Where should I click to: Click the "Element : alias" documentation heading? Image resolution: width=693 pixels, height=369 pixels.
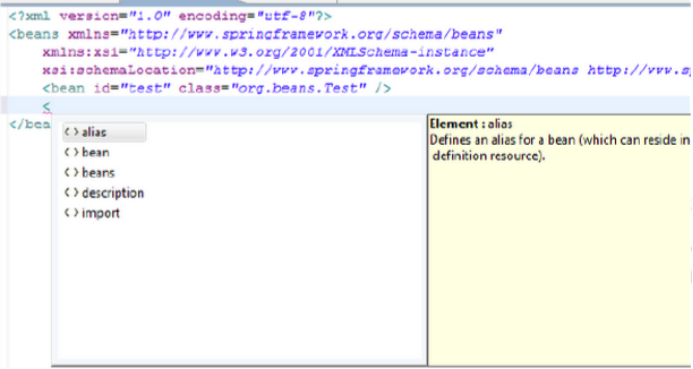pyautogui.click(x=471, y=124)
